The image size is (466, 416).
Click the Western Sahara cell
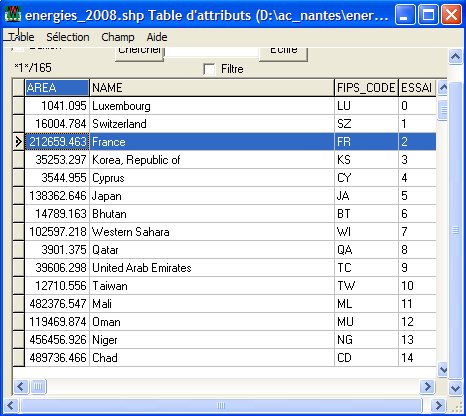(212, 232)
